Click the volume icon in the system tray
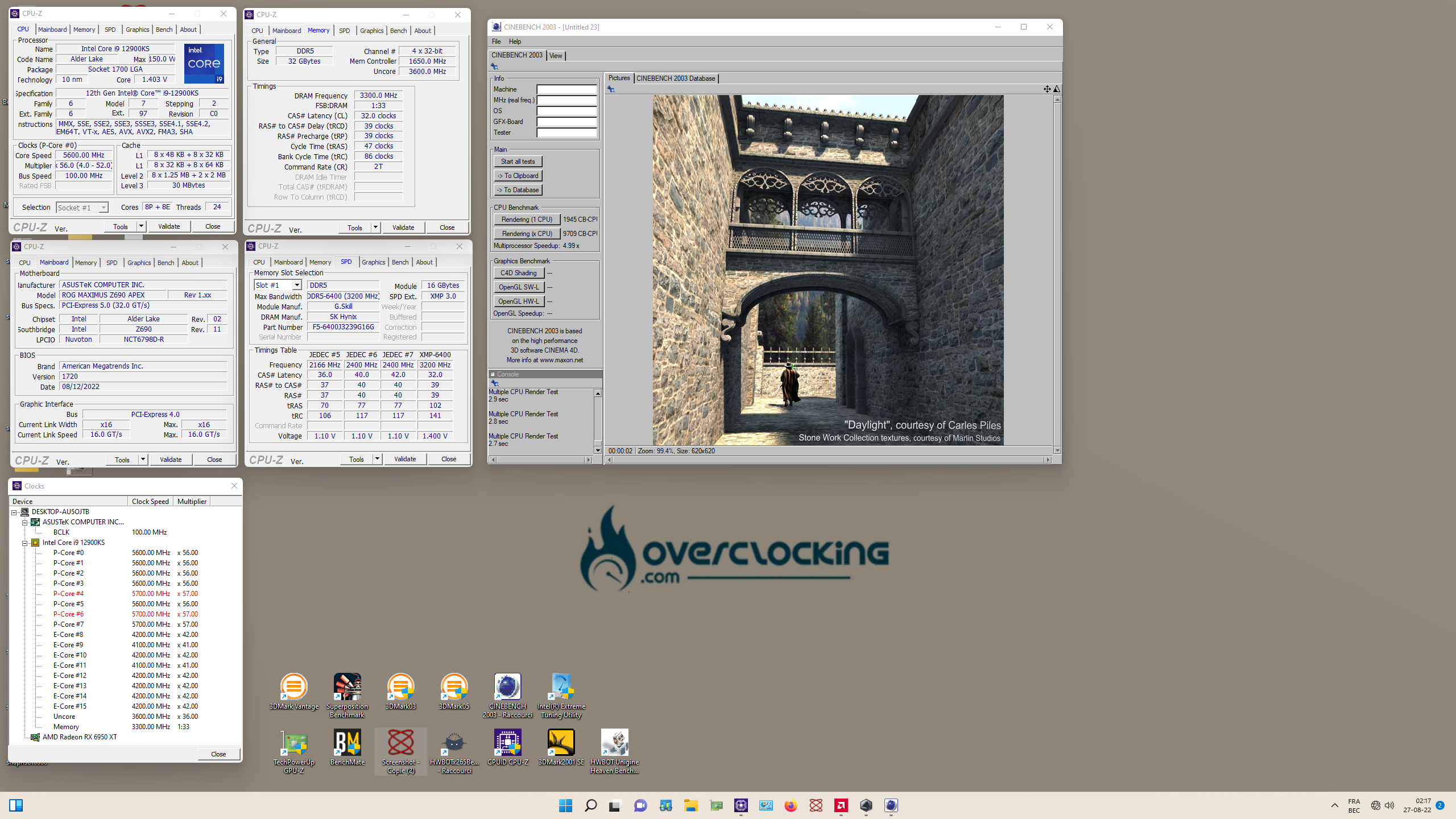 [x=1389, y=805]
